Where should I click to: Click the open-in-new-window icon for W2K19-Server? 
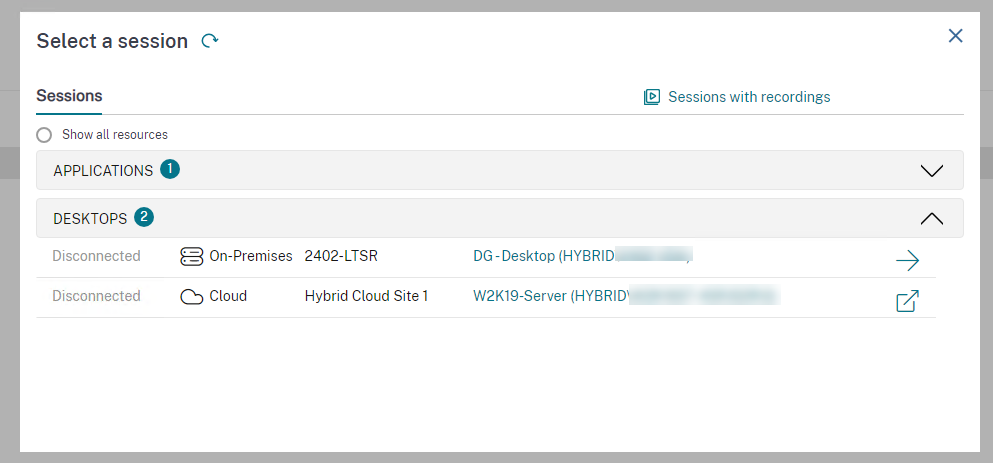click(x=907, y=301)
